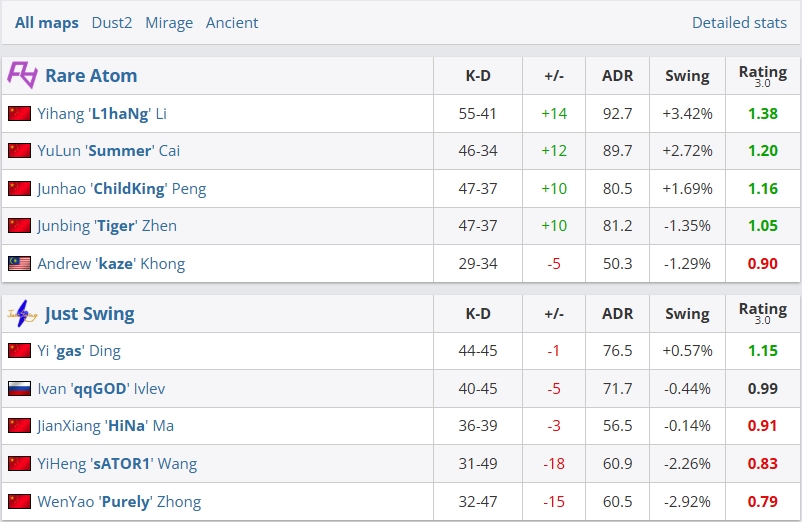Open the Just Swing team name link
This screenshot has width=802, height=522.
pos(90,313)
